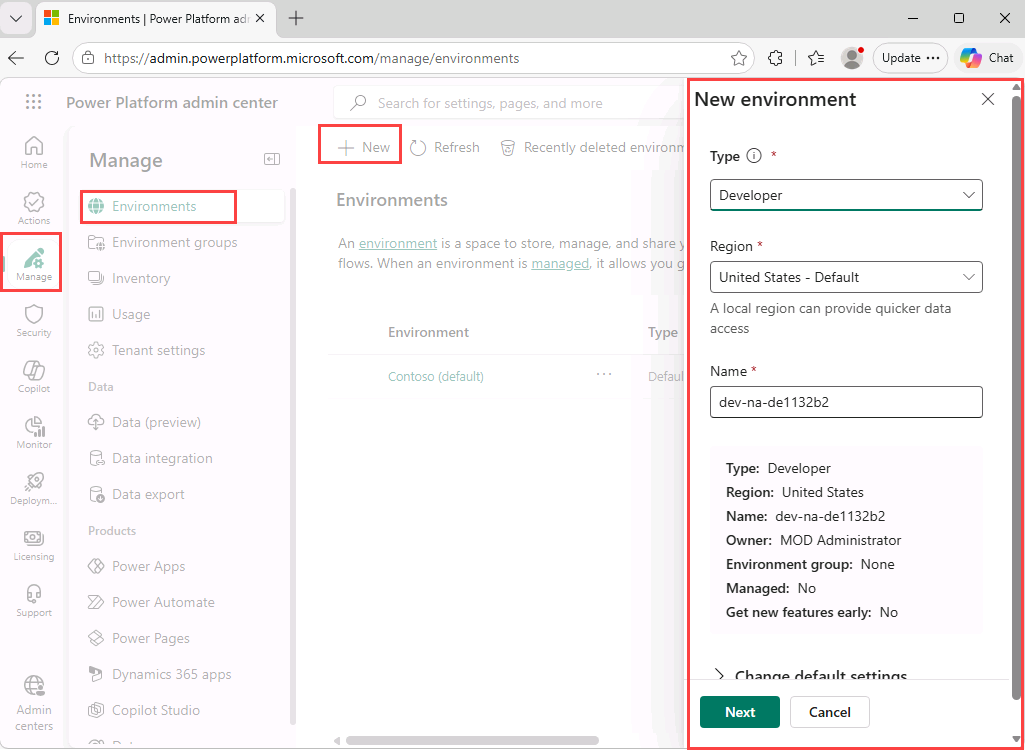Viewport: 1025px width, 750px height.
Task: Bookmark page with the star icon
Action: point(739,58)
